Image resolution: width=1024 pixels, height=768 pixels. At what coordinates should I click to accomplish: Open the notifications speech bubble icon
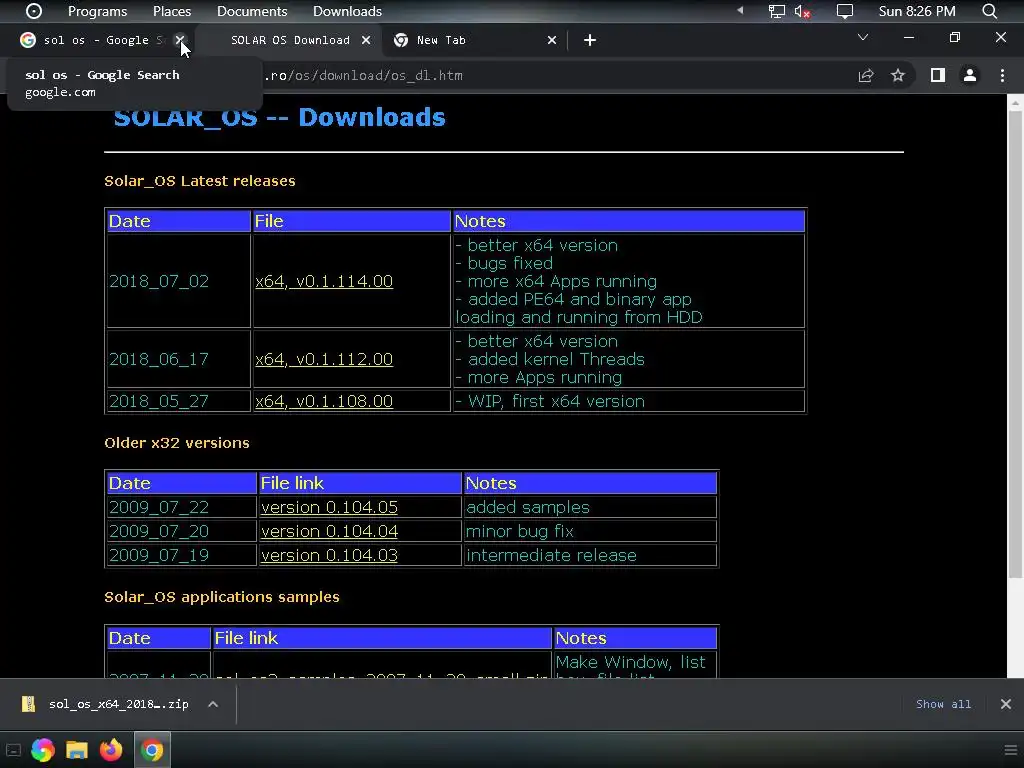pyautogui.click(x=845, y=11)
